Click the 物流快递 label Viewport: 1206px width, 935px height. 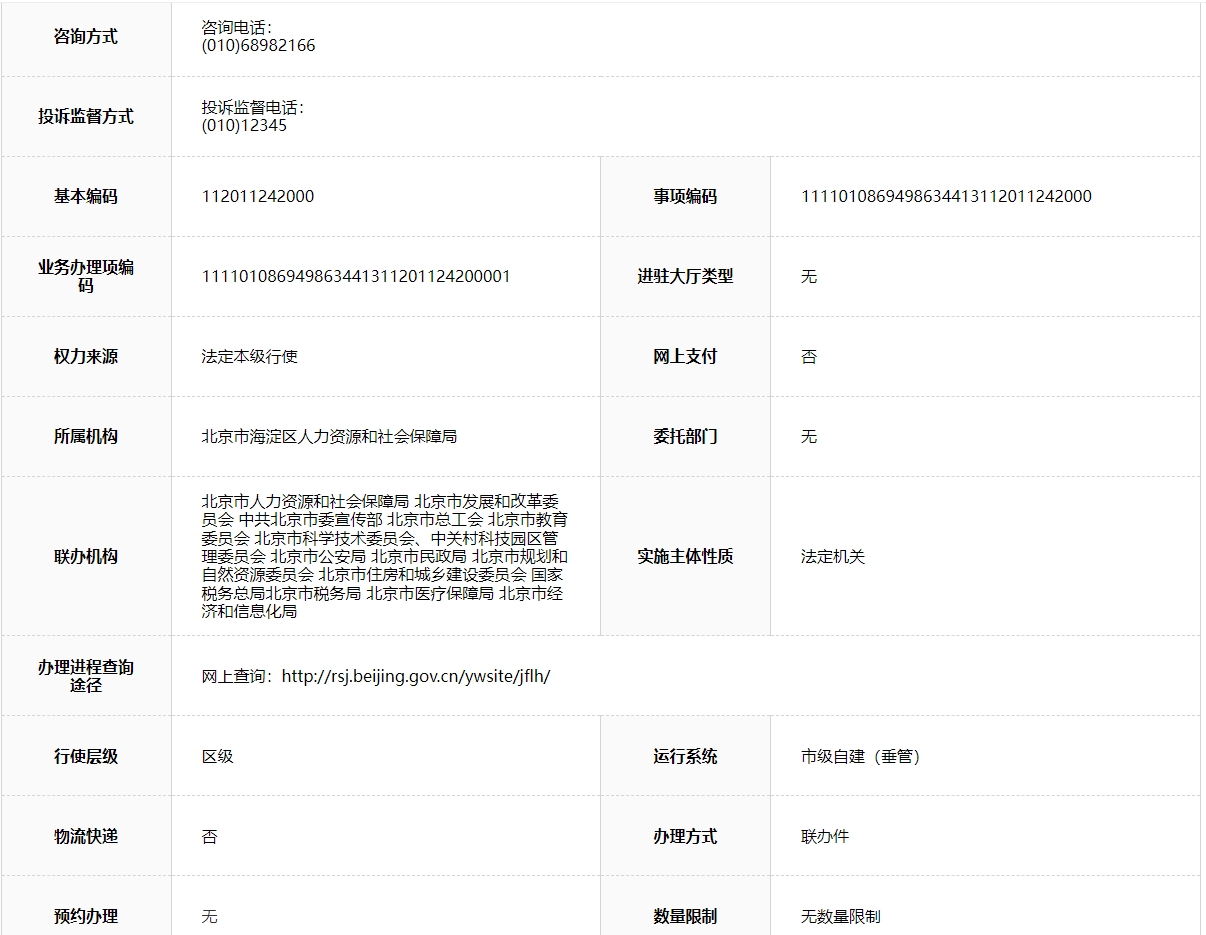[x=86, y=837]
